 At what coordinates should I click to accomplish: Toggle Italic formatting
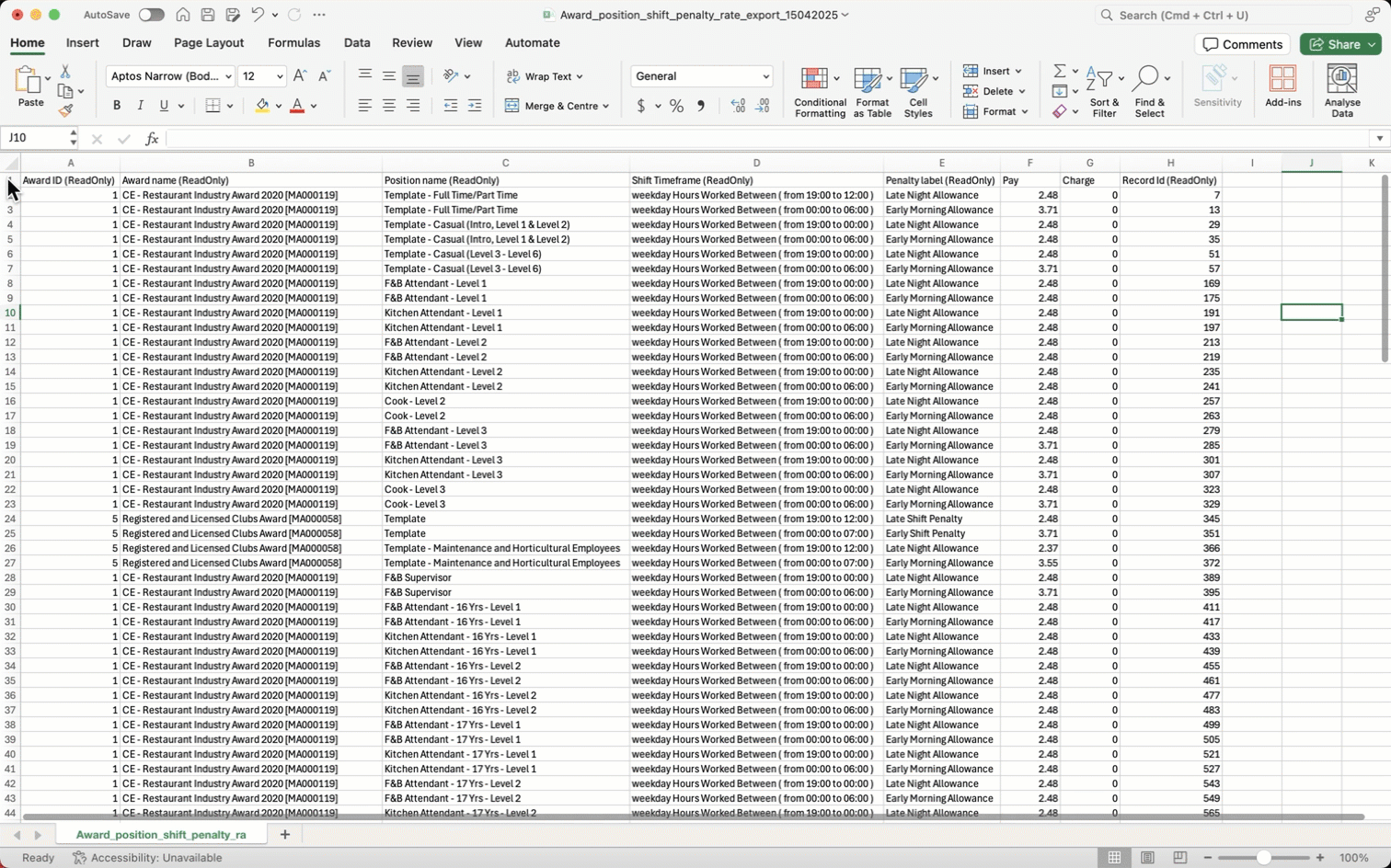click(x=140, y=106)
